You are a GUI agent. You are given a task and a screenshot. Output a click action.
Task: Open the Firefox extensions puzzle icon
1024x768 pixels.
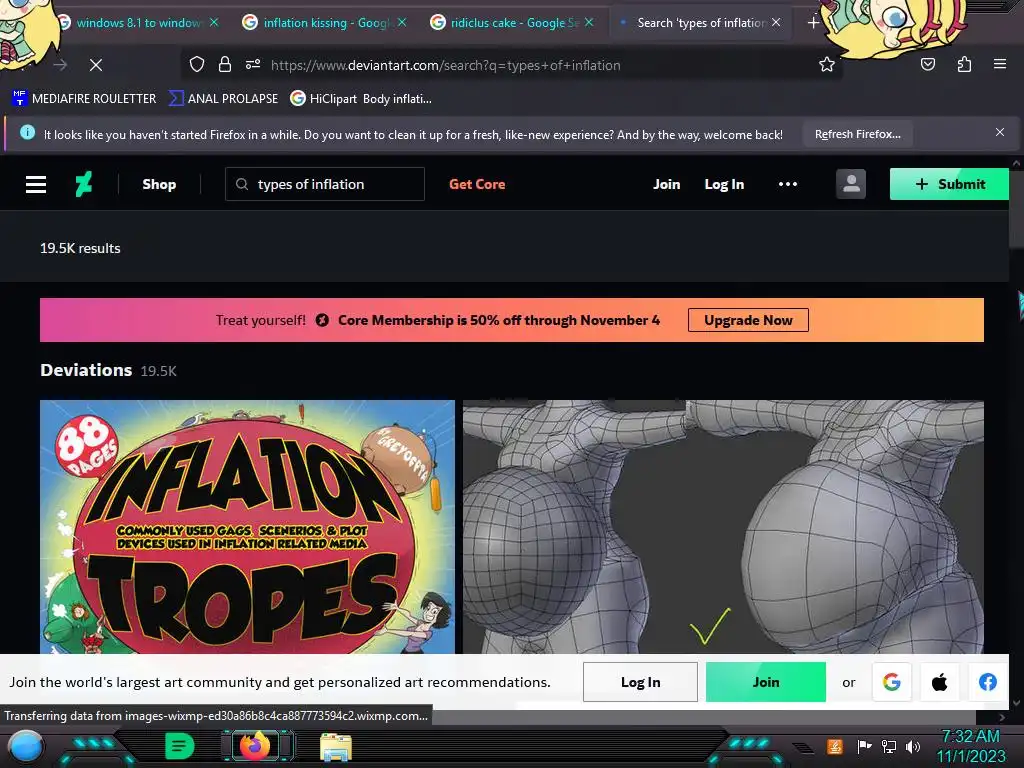point(964,65)
